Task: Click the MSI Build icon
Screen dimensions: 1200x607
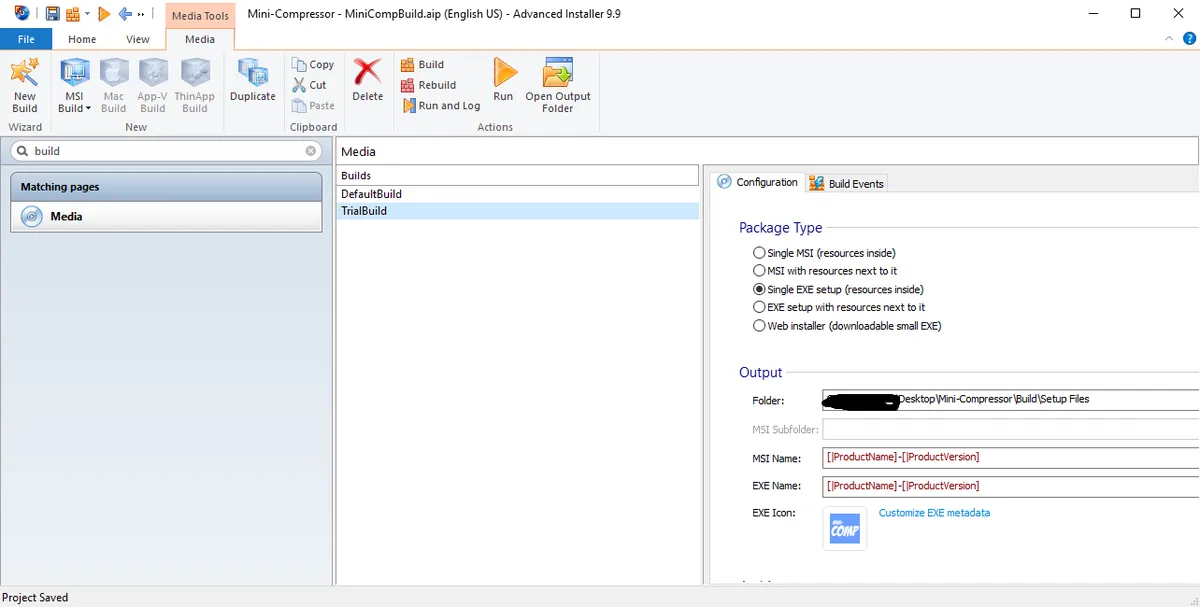Action: [x=75, y=74]
